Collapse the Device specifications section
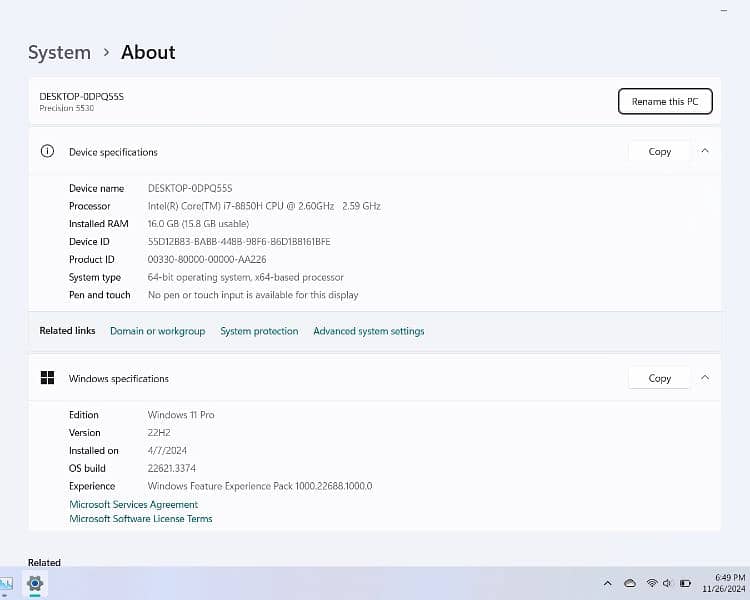750x600 pixels. (705, 152)
